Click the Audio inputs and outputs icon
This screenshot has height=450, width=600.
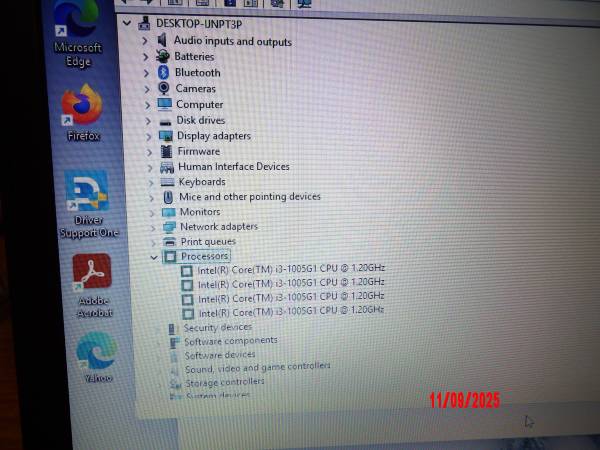[x=162, y=41]
